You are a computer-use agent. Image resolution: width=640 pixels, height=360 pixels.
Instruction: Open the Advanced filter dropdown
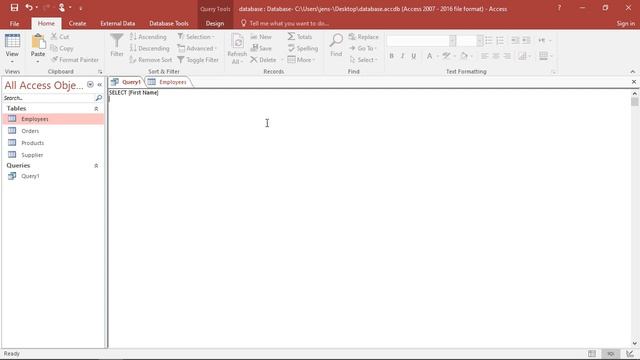click(x=197, y=48)
